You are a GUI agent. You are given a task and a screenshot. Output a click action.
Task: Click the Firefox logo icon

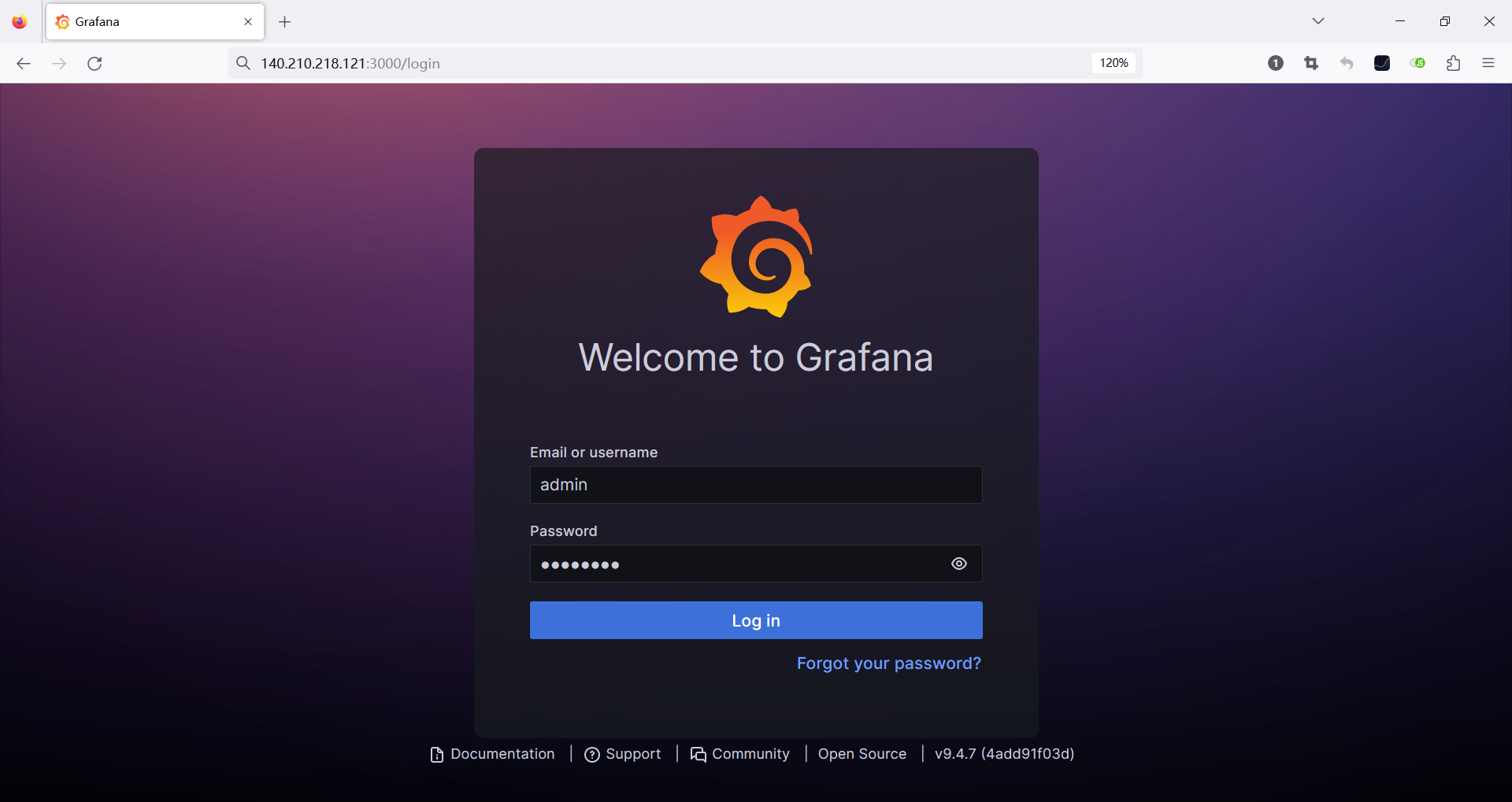[x=20, y=22]
